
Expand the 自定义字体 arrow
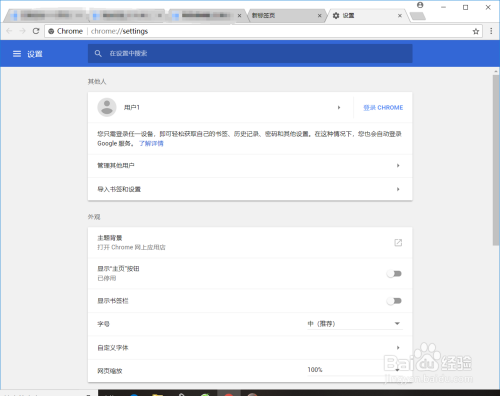[x=398, y=348]
